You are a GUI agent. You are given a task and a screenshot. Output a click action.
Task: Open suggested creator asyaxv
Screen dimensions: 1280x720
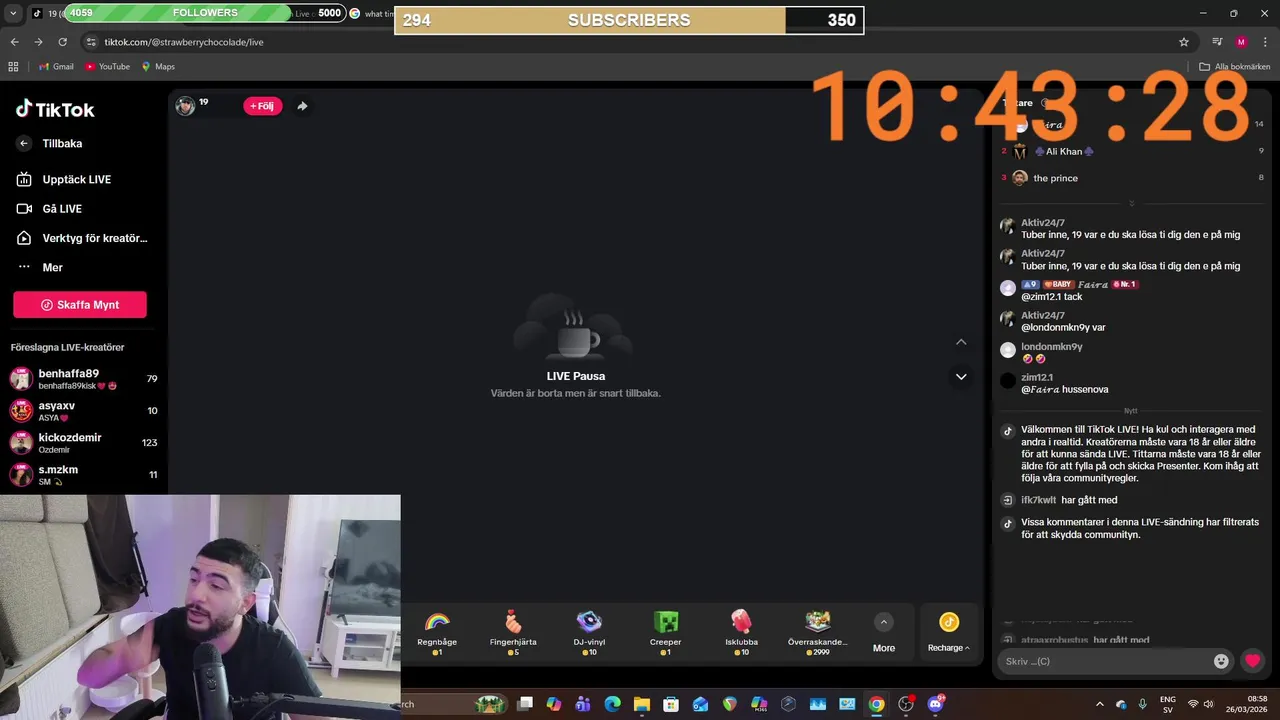coord(83,411)
